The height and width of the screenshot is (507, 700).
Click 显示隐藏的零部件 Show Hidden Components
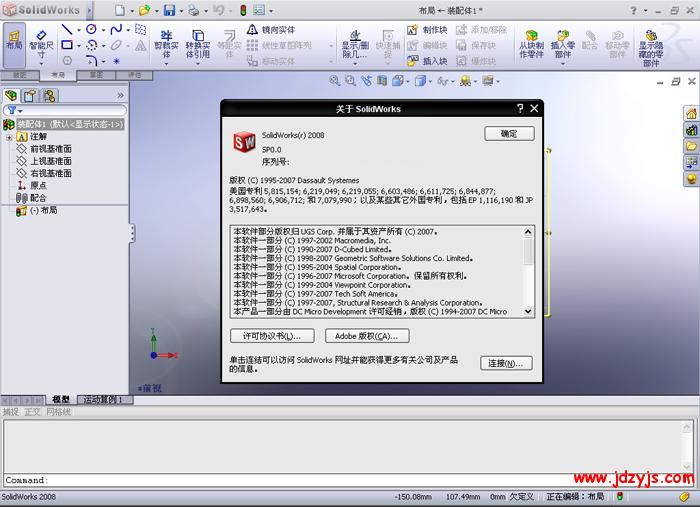click(x=651, y=48)
